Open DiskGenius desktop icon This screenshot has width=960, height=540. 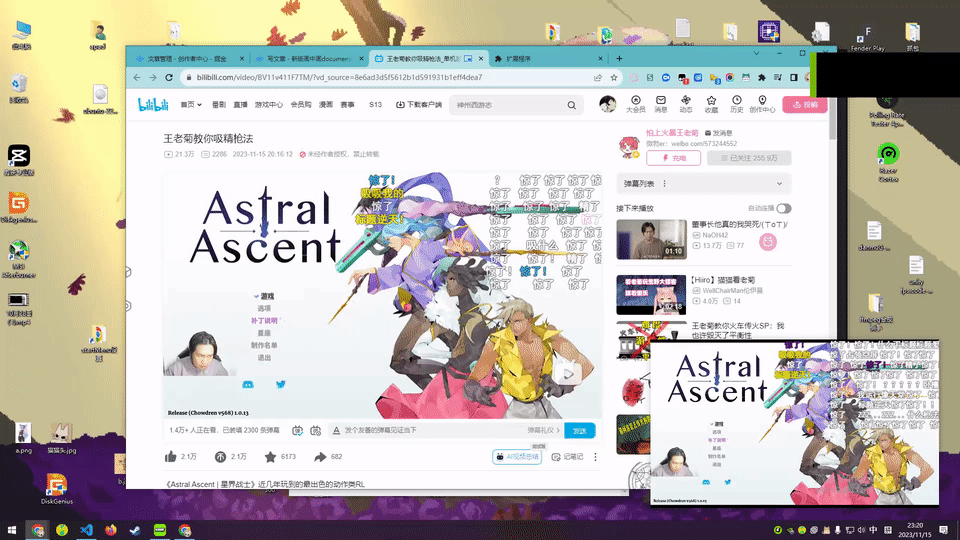tap(56, 489)
